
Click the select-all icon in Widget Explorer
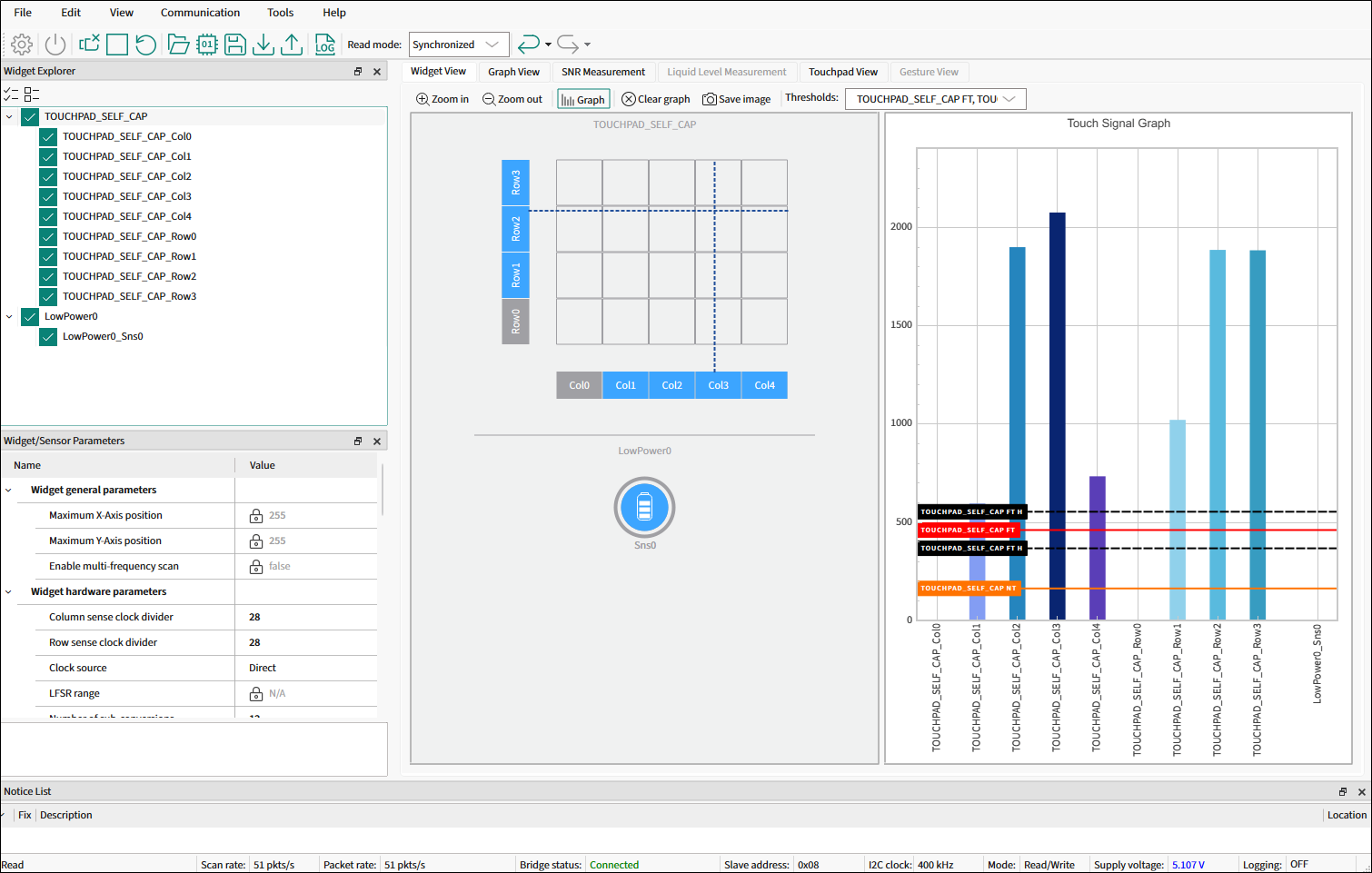click(11, 94)
